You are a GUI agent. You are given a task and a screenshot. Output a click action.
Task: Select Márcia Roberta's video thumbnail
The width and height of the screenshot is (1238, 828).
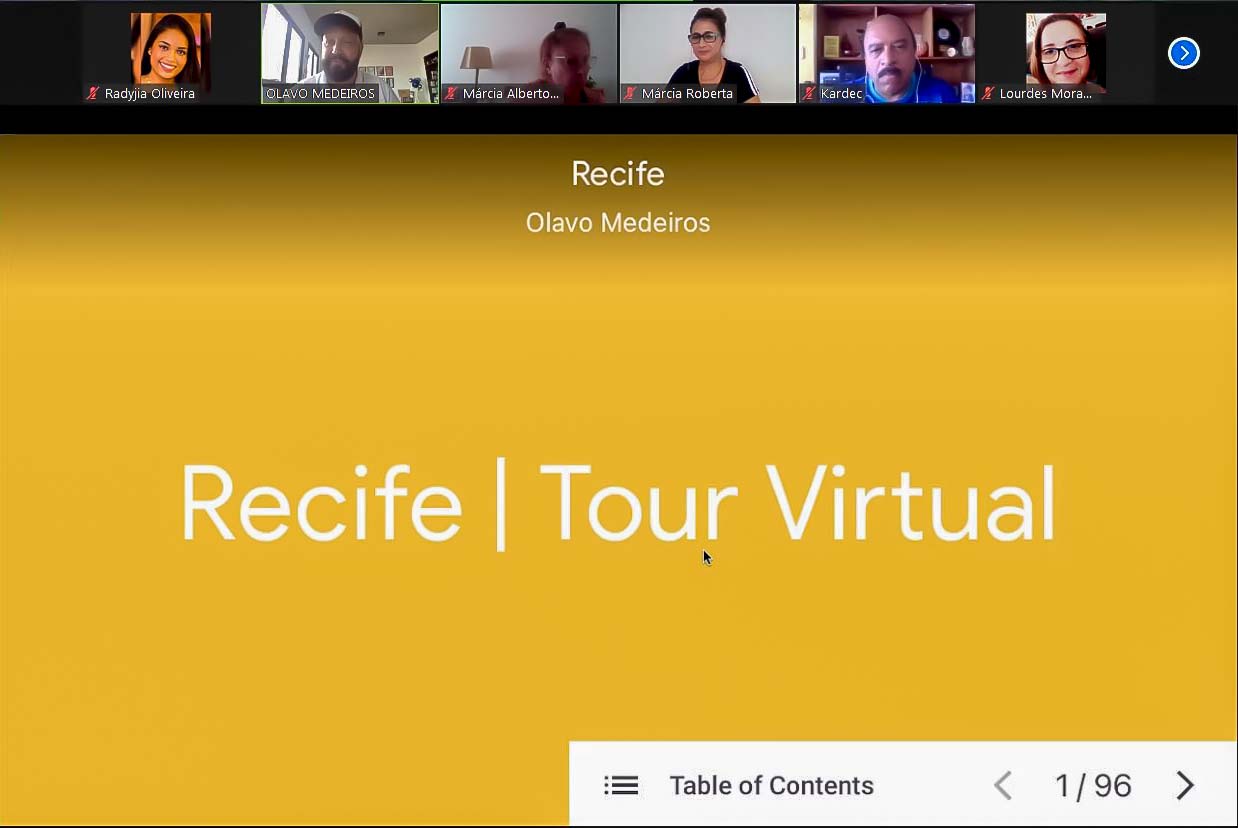tap(708, 53)
